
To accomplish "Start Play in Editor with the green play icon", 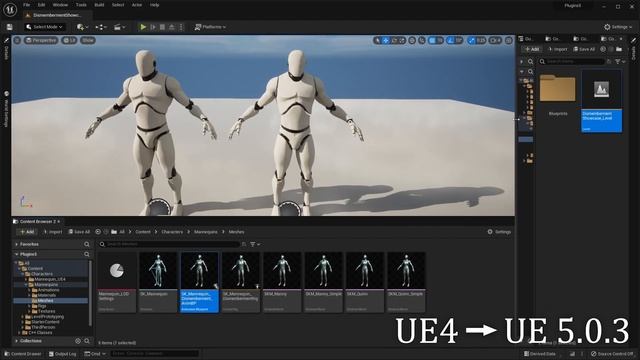I will click(143, 27).
